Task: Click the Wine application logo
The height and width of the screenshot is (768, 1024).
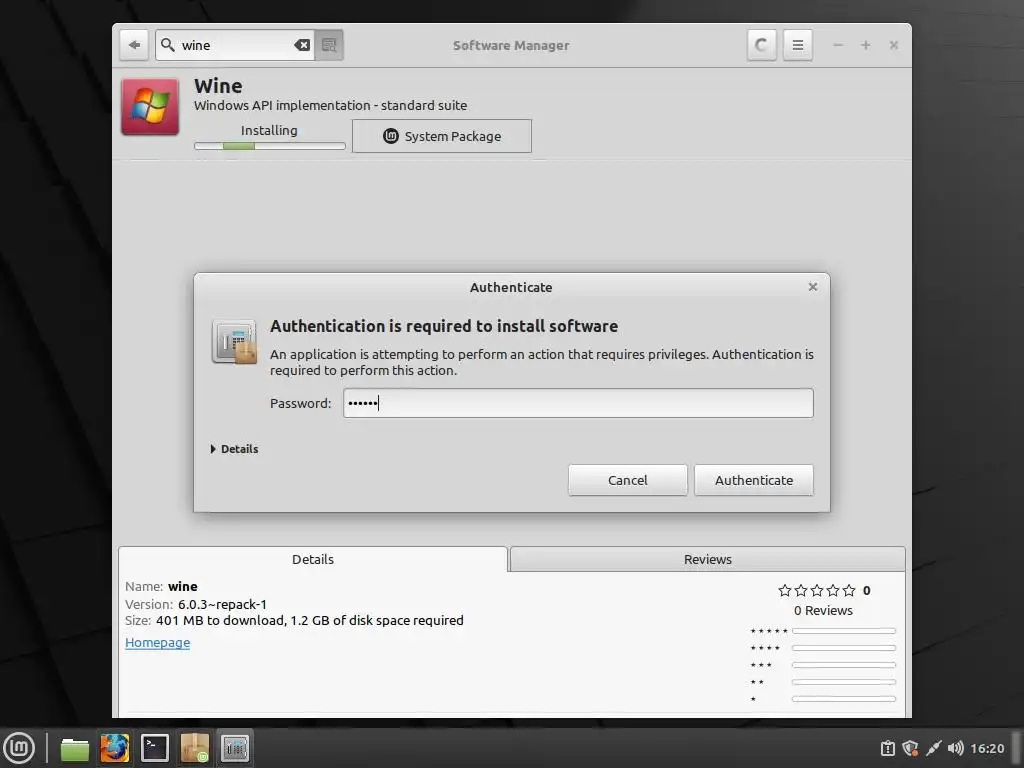Action: pyautogui.click(x=150, y=107)
